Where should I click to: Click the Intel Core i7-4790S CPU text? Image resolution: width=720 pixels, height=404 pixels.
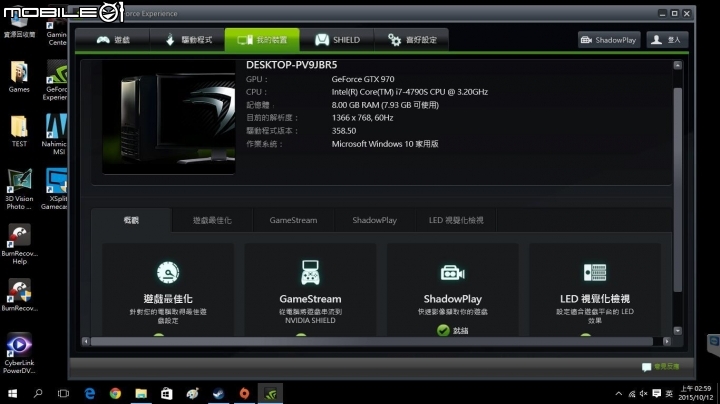tap(410, 92)
